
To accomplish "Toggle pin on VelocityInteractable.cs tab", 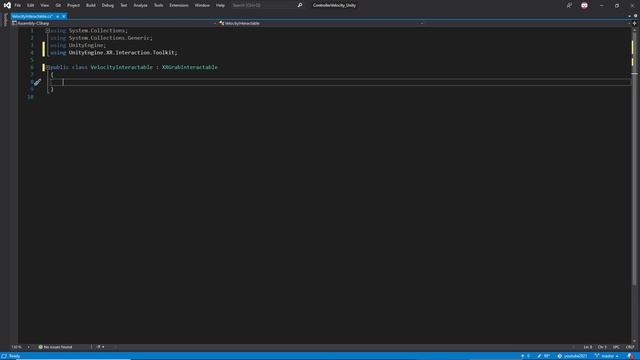I will click(x=58, y=16).
